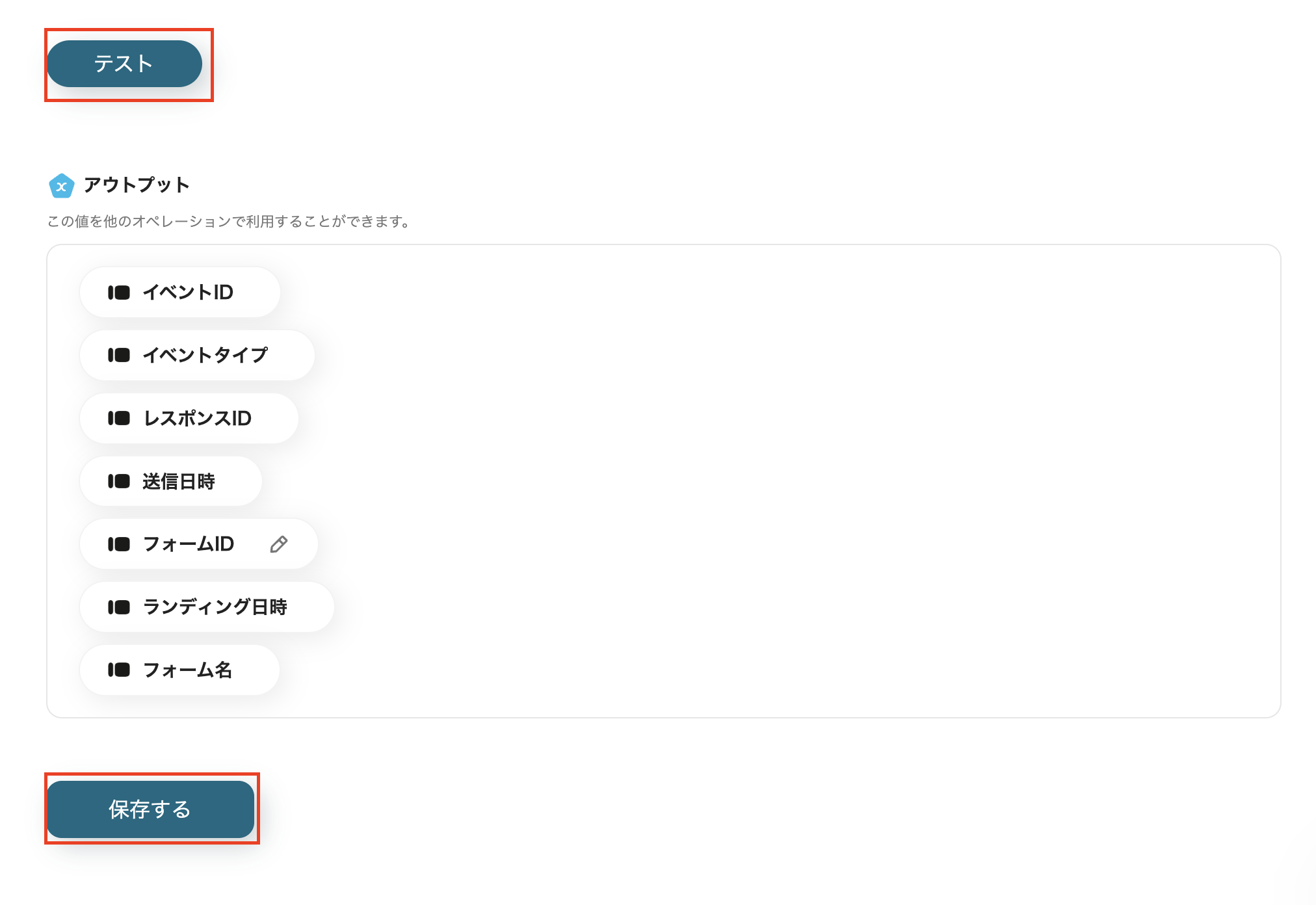1316x905 pixels.
Task: Select the レスポンスID output value
Action: click(x=189, y=418)
